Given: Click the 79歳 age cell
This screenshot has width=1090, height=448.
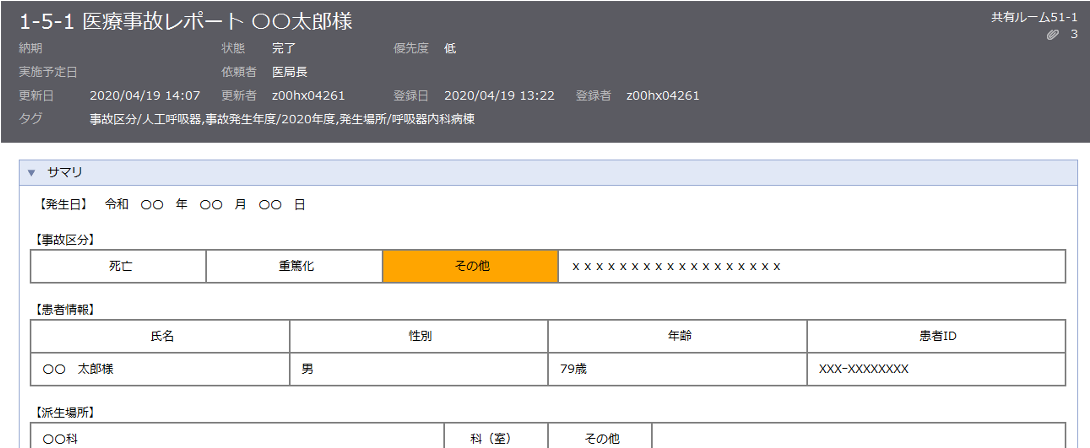Looking at the screenshot, I should click(x=677, y=369).
